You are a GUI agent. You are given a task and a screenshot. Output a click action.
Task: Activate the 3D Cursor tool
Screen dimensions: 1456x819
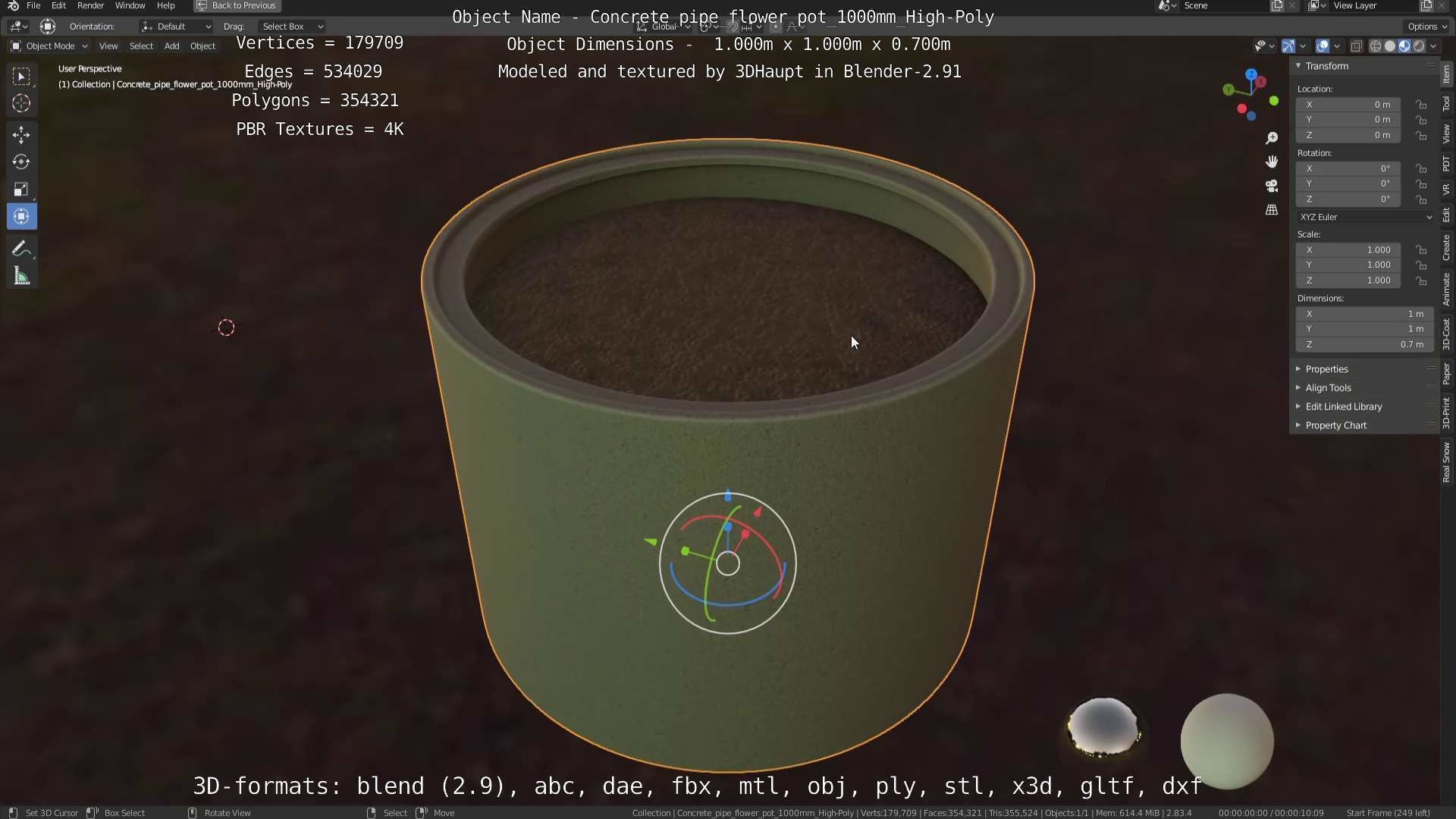[21, 103]
